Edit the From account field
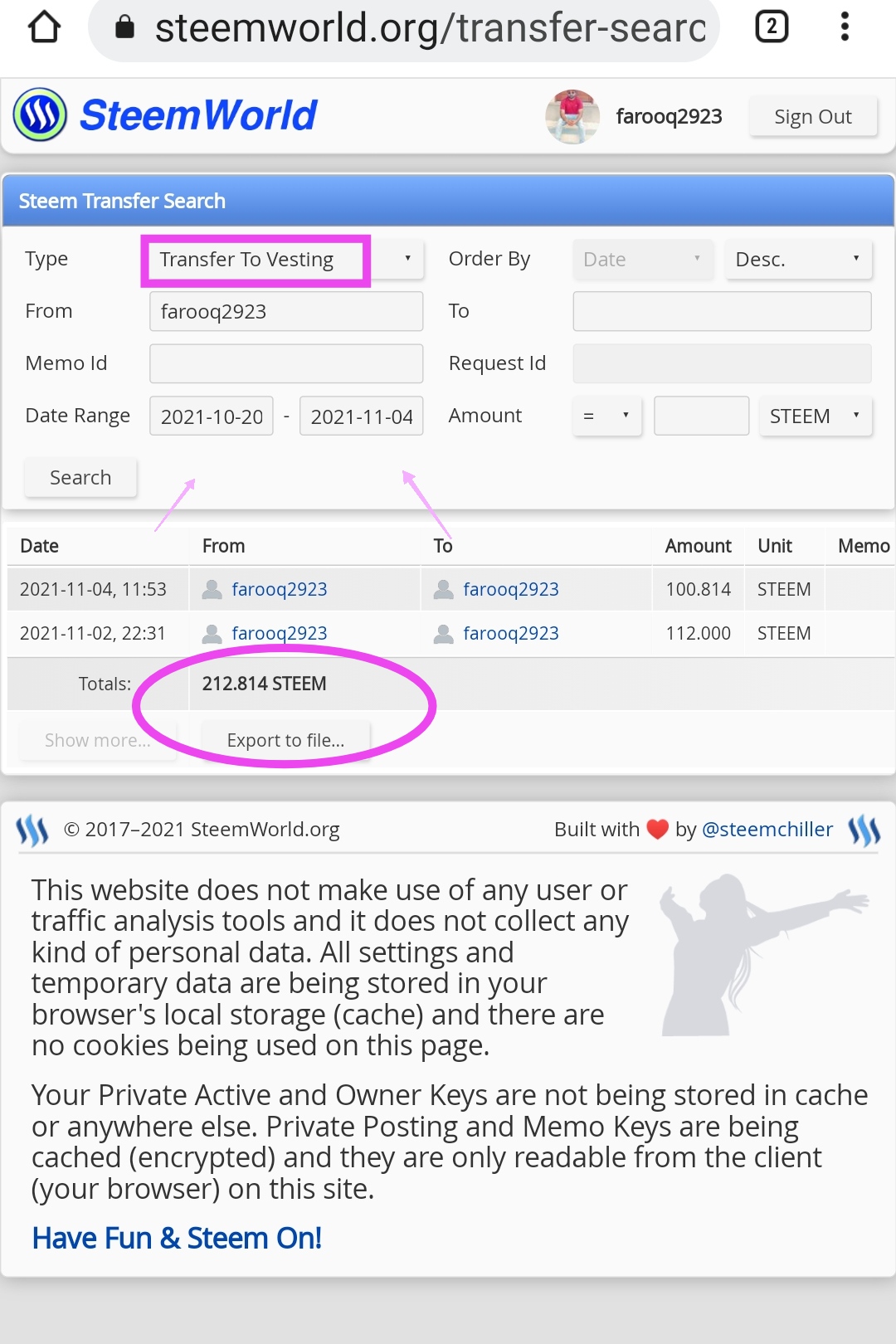This screenshot has height=1344, width=896. [286, 312]
